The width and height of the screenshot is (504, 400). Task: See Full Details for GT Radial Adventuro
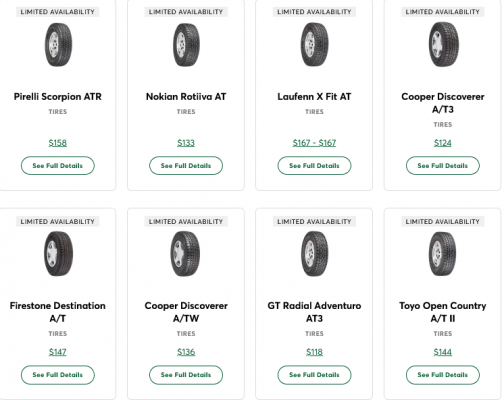pyautogui.click(x=314, y=375)
